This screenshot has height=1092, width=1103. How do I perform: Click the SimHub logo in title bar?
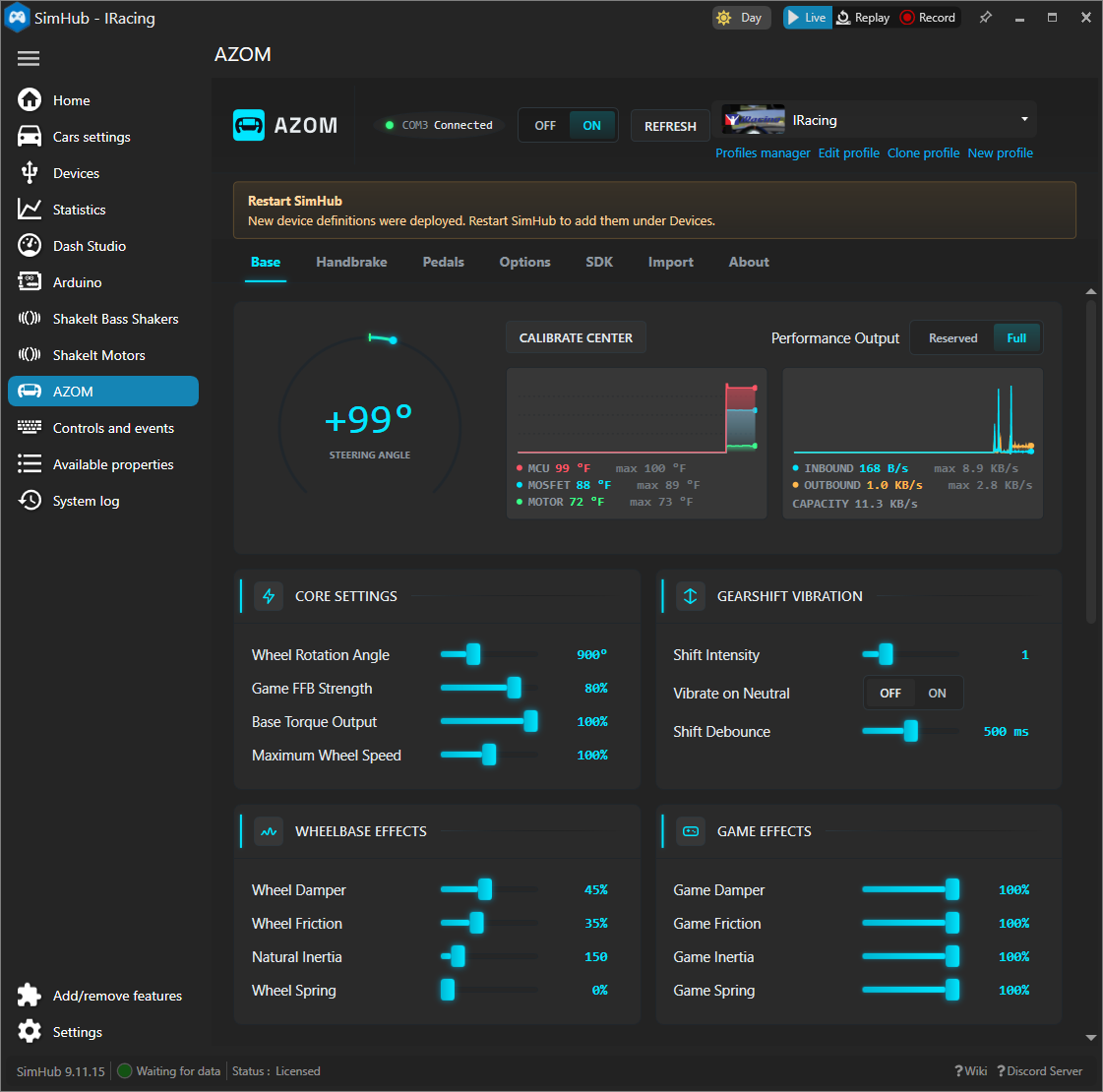tap(17, 18)
